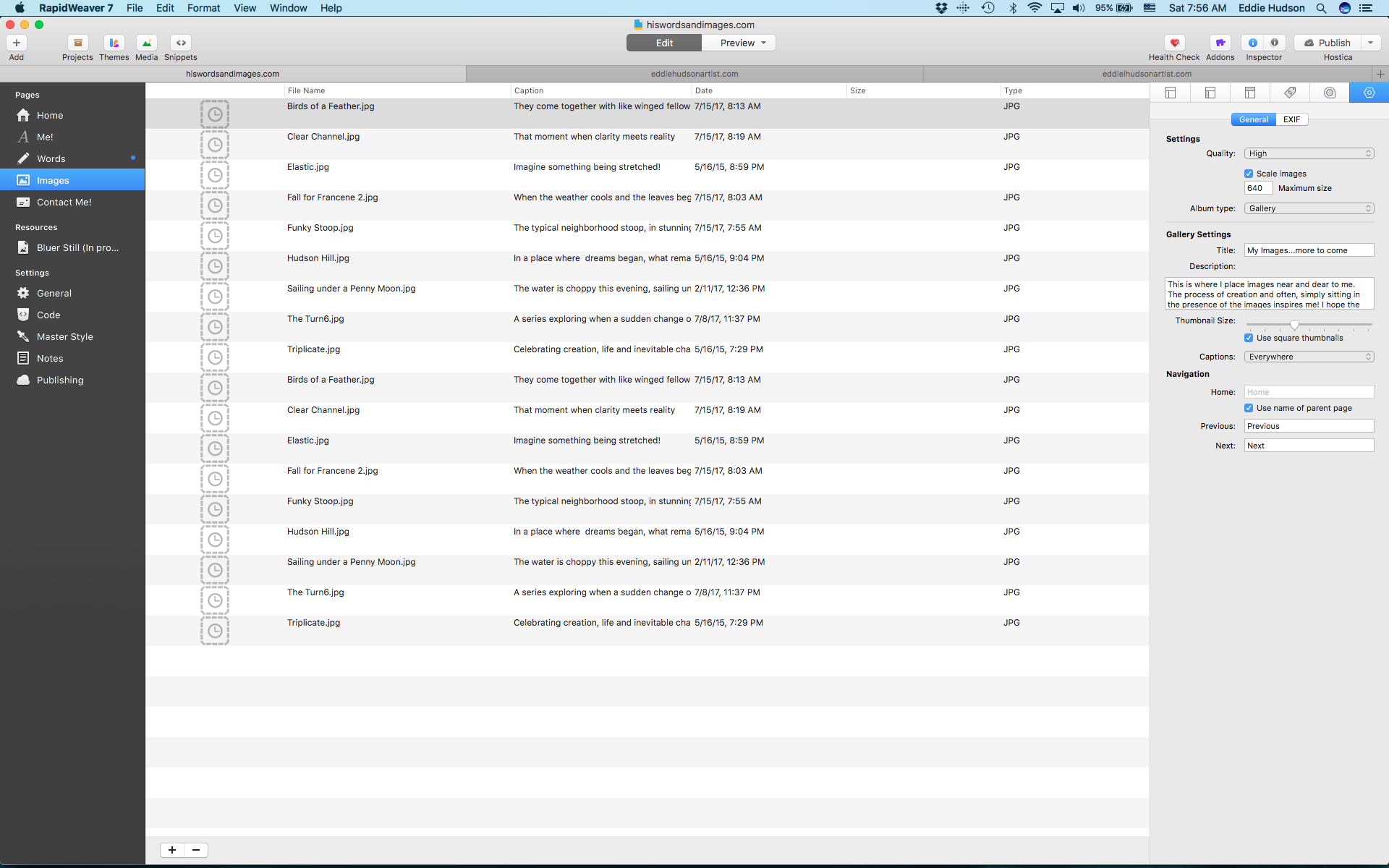Open the Snippets toolbar icon
This screenshot has width=1389, height=868.
[x=181, y=43]
